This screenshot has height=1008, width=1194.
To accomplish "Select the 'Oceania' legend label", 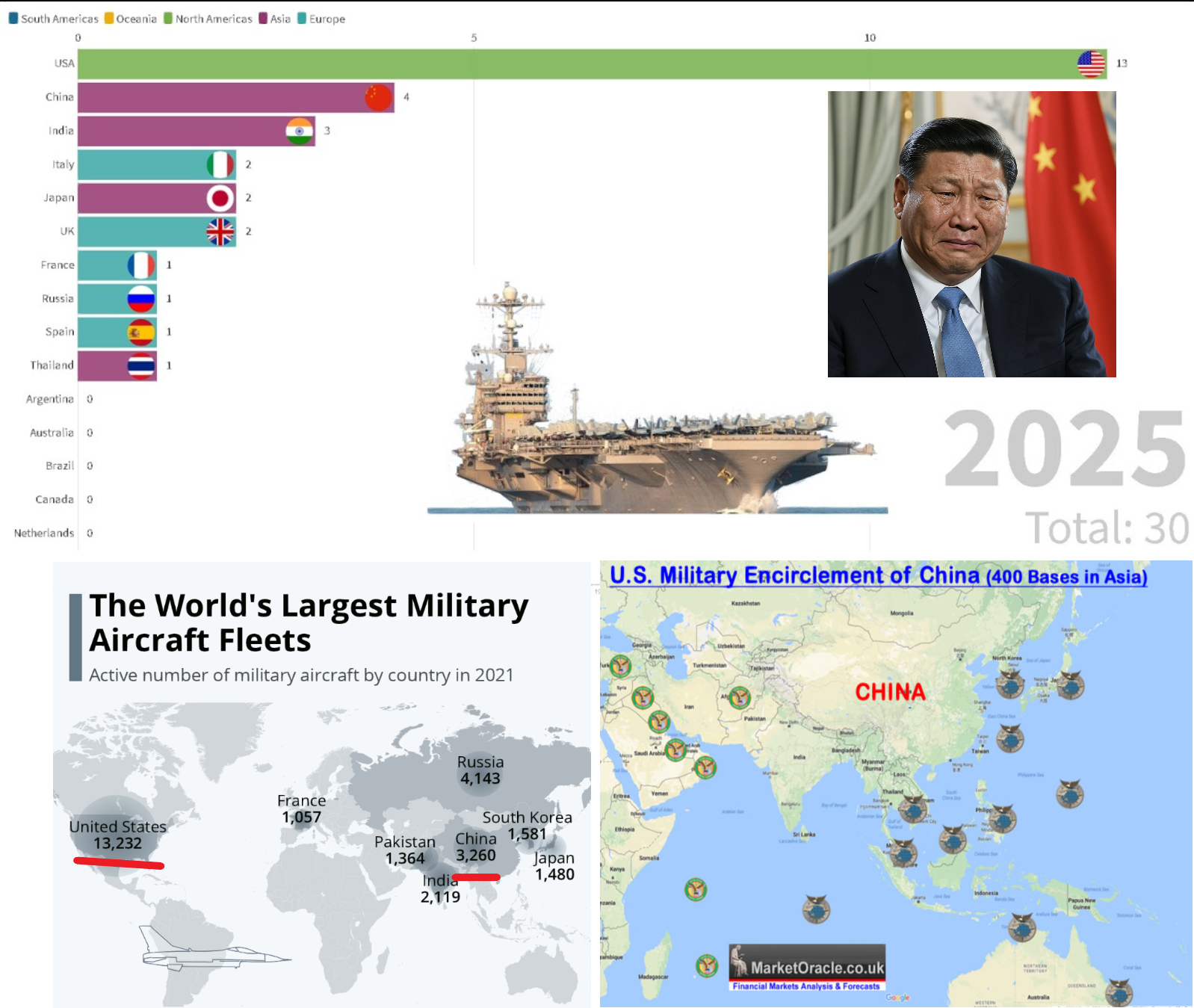I will [137, 19].
